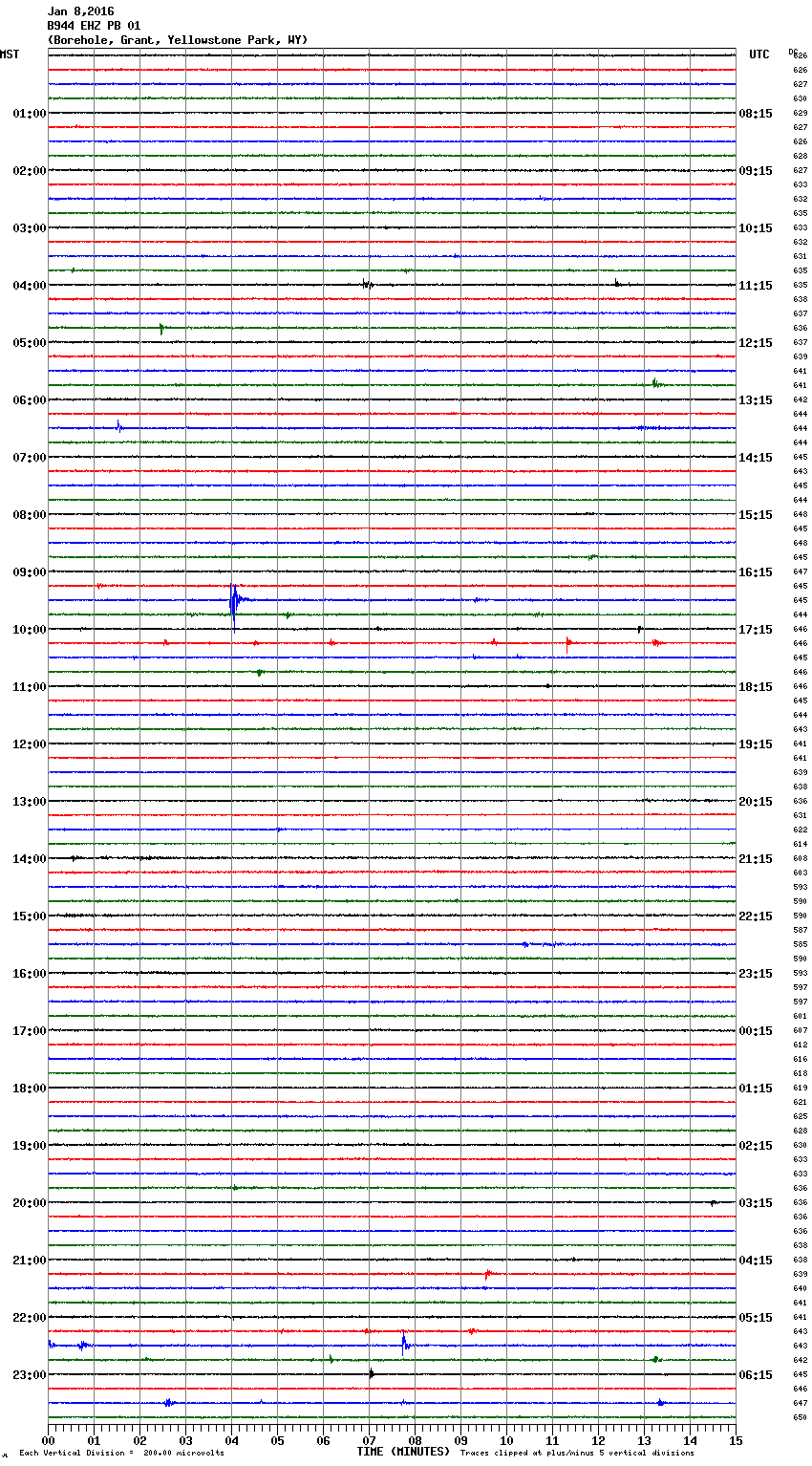Click the 12:15 UTC time label
Image resolution: width=812 pixels, height=1466 pixels.
(756, 343)
